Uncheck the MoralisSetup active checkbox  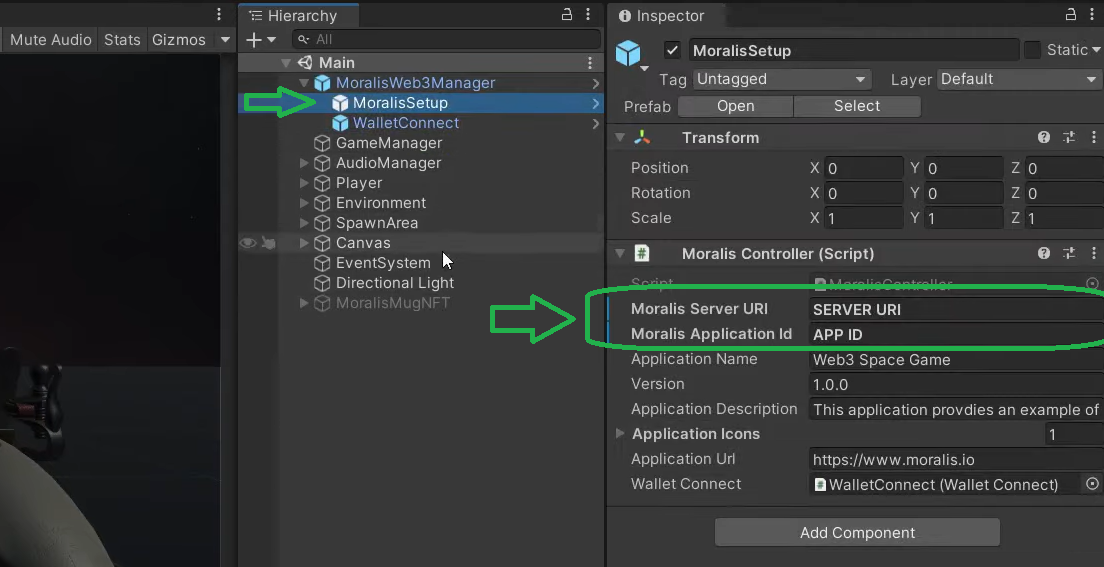(672, 50)
